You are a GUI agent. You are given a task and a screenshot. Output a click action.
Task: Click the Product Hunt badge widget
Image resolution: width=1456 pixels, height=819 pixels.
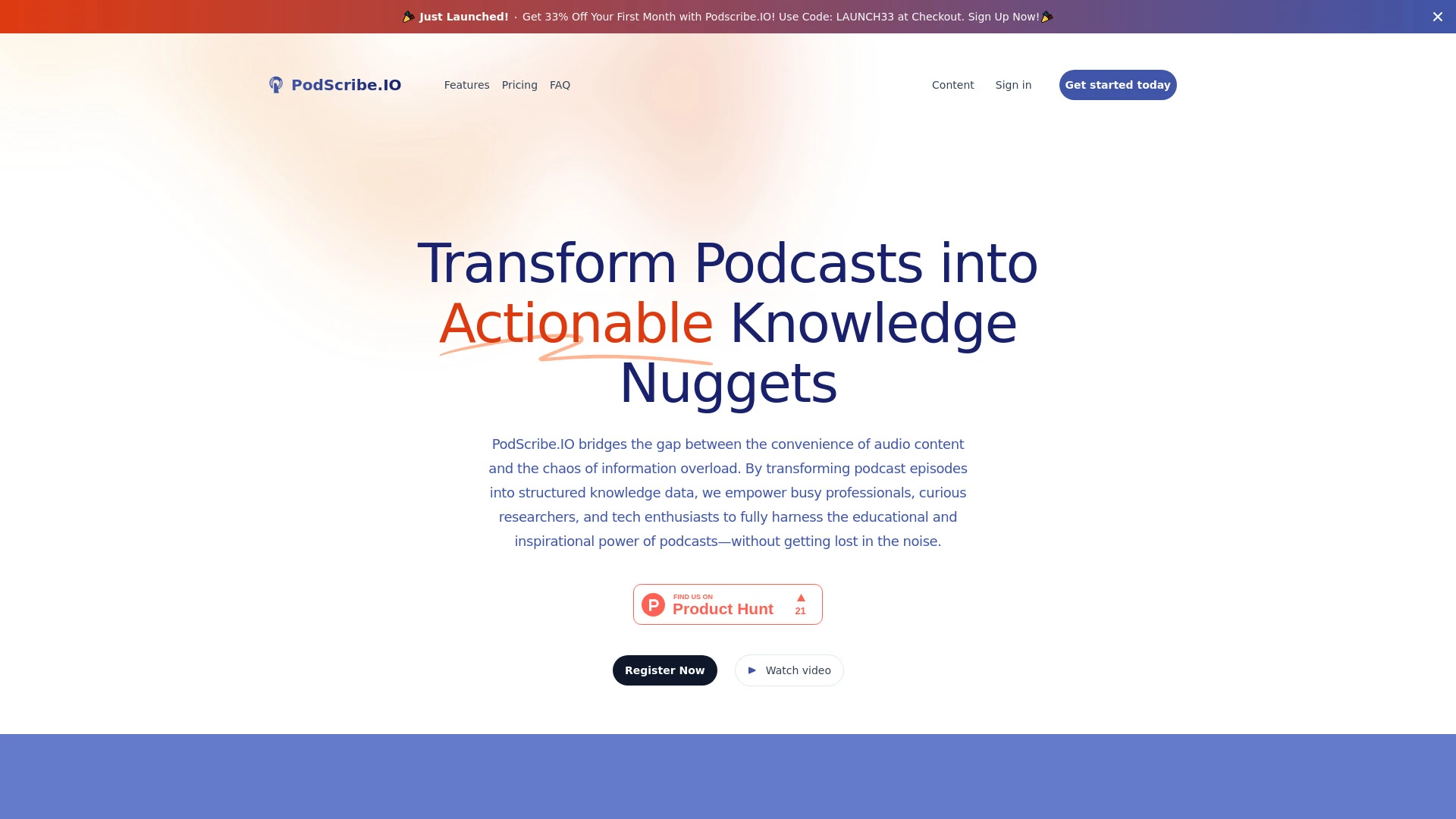pos(728,603)
